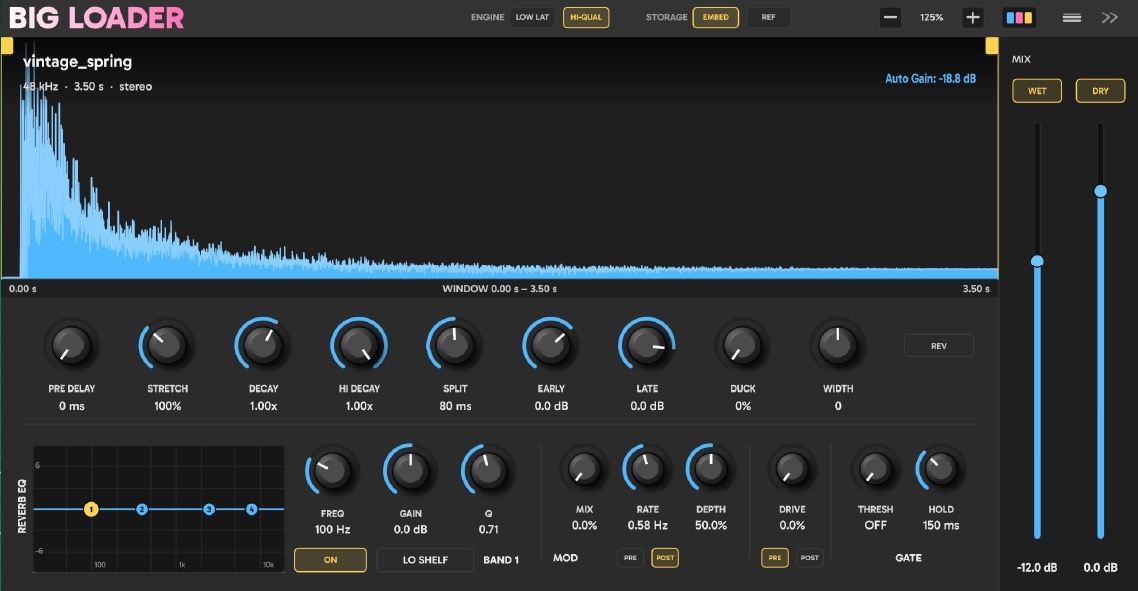Viewport: 1138px width, 591px height.
Task: Click the zoom out minus button
Action: [890, 17]
